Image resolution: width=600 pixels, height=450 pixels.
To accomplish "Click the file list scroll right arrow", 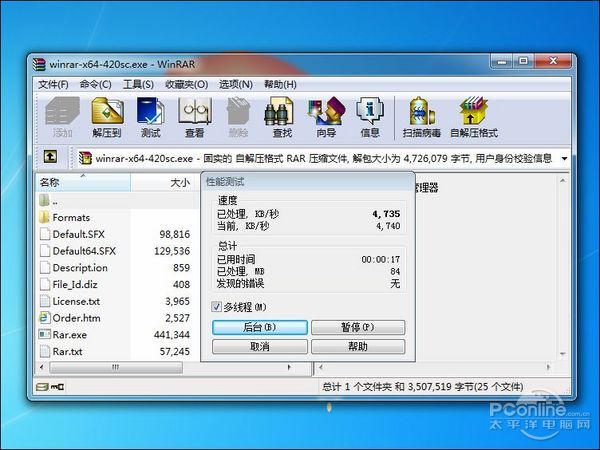I will tap(289, 367).
